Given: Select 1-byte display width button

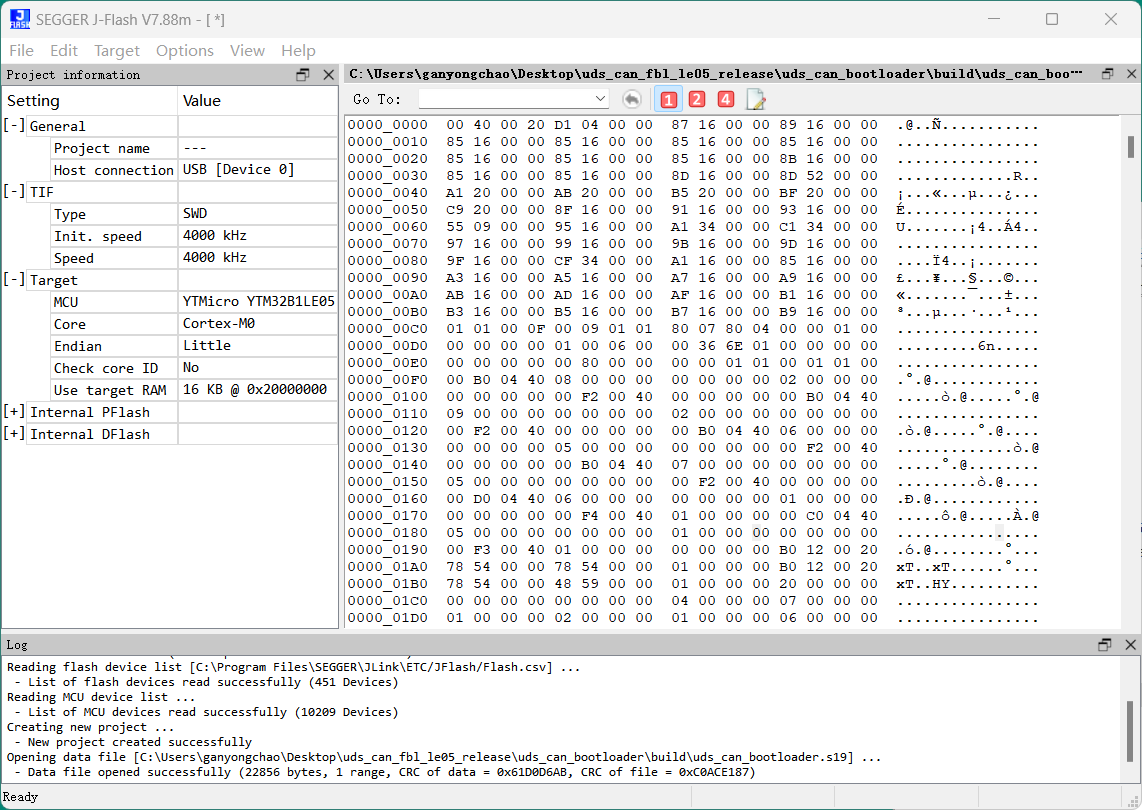Looking at the screenshot, I should (669, 99).
